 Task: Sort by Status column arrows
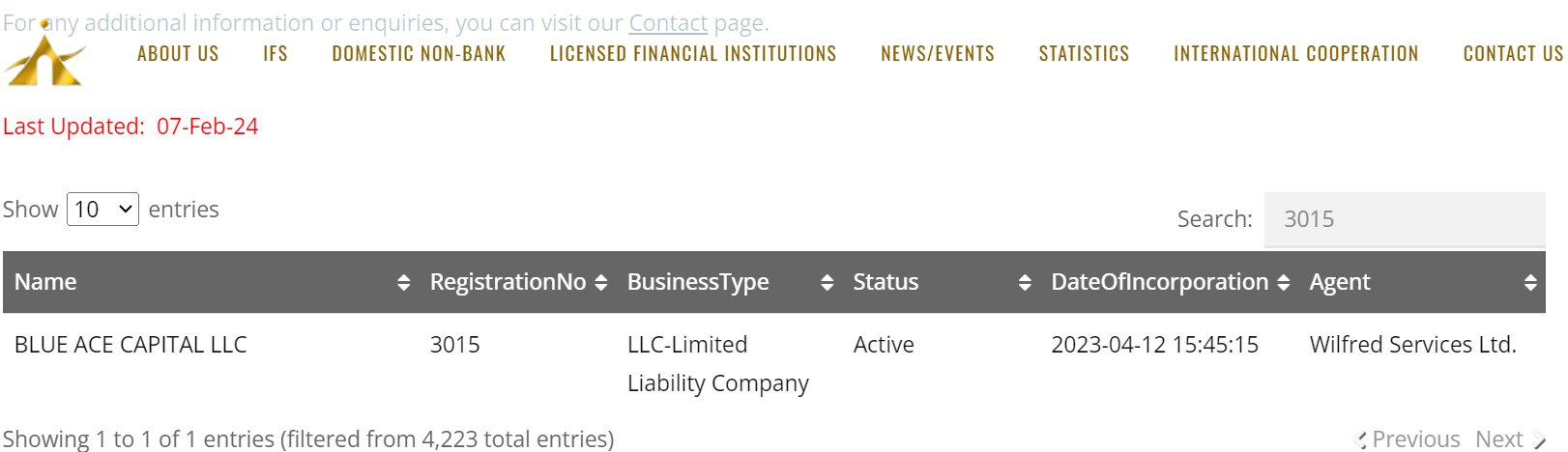tap(1025, 282)
